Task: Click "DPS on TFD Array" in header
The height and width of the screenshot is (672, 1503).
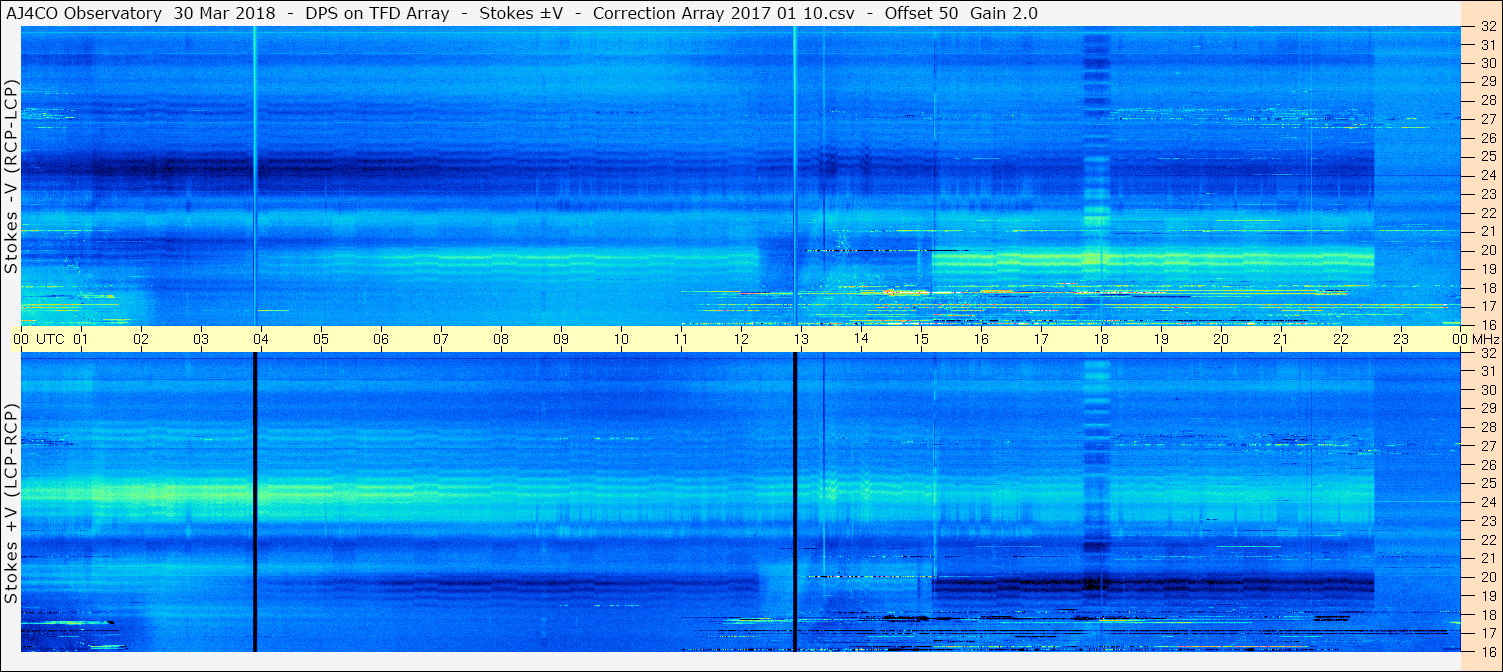Action: (376, 14)
